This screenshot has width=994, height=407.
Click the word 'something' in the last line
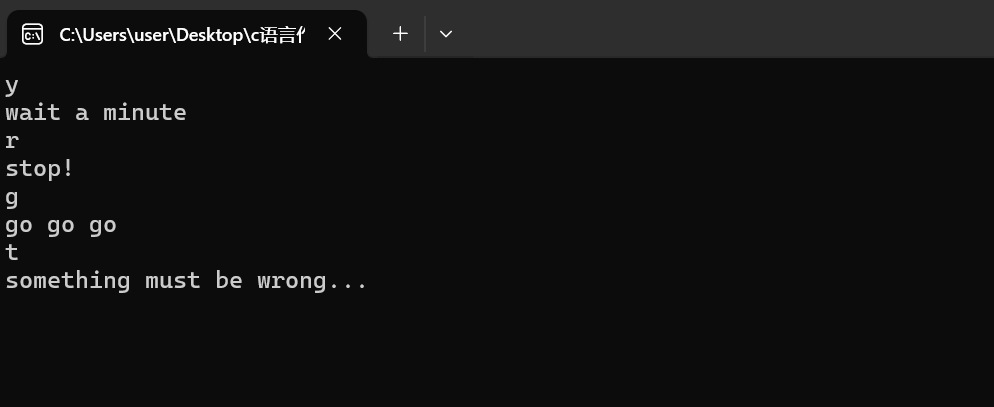[68, 281]
